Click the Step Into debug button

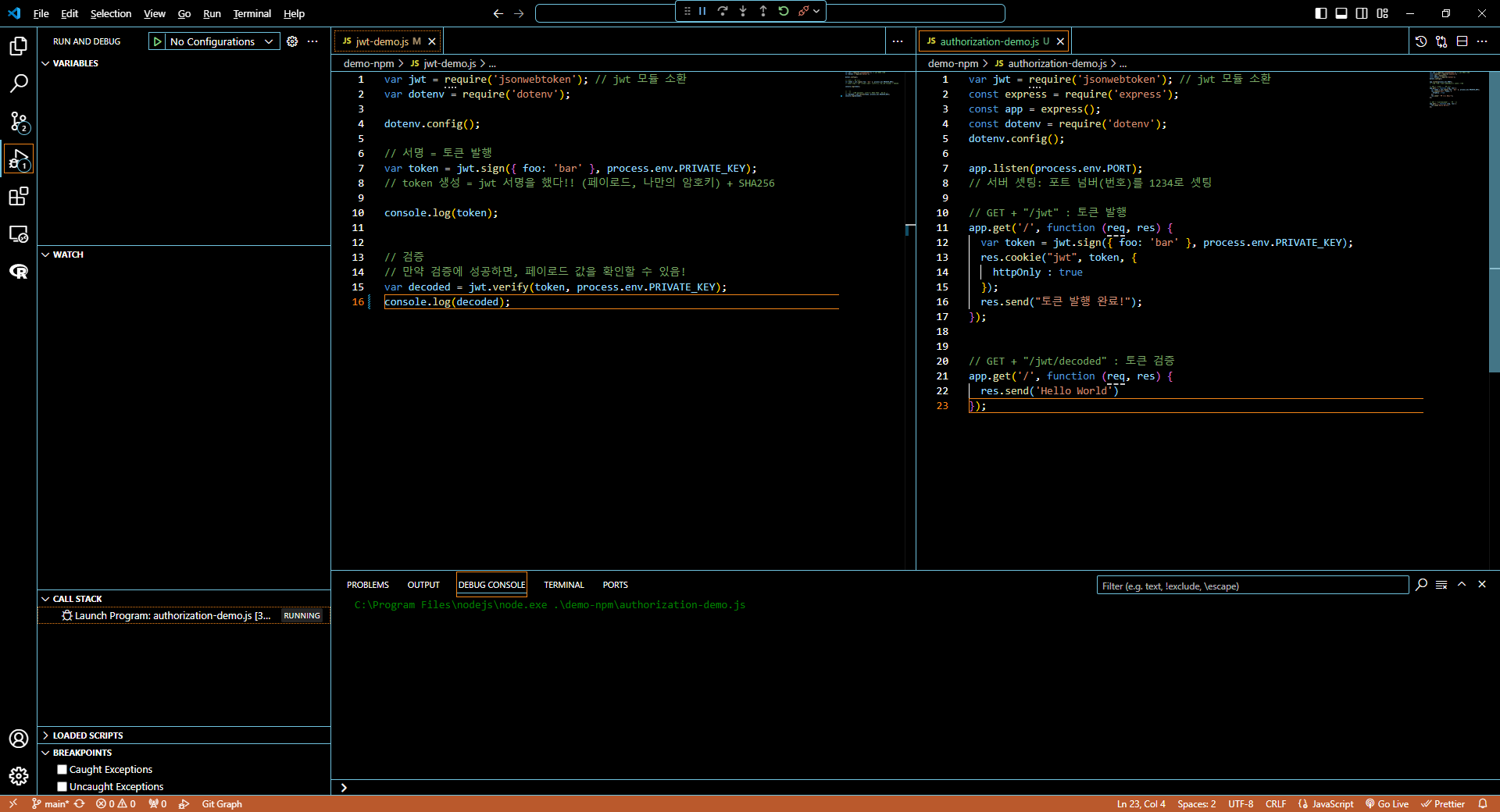point(743,11)
